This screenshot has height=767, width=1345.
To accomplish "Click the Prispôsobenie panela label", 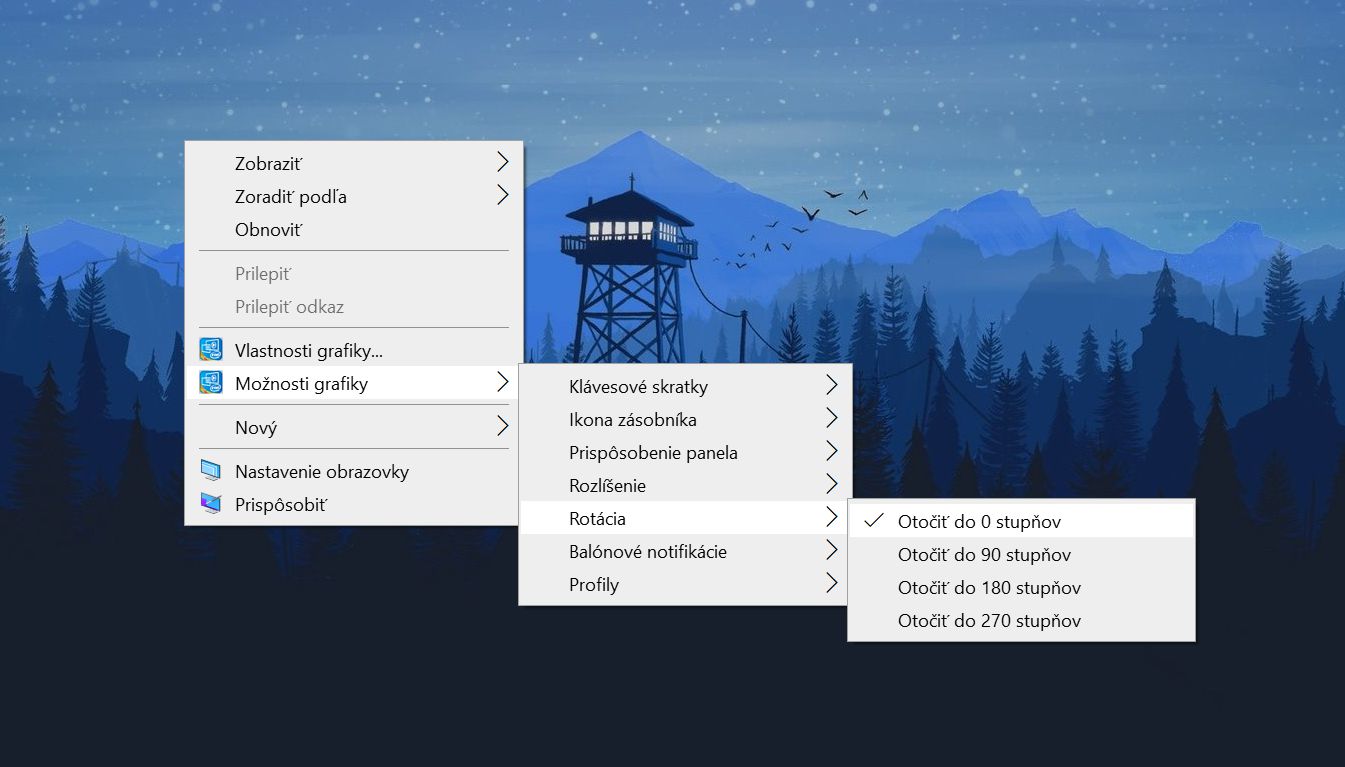I will [653, 453].
